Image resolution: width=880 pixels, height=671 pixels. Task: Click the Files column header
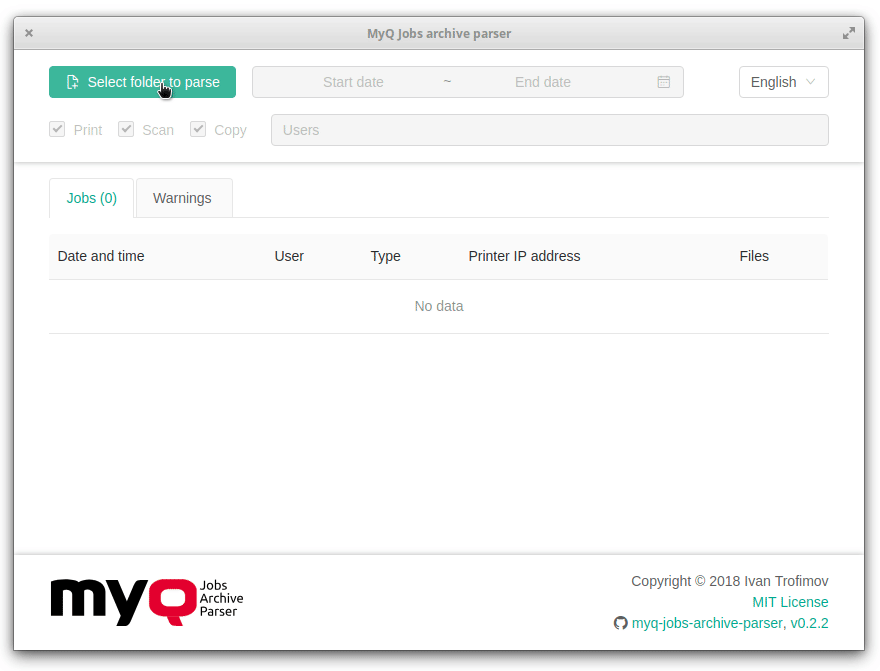pyautogui.click(x=754, y=256)
